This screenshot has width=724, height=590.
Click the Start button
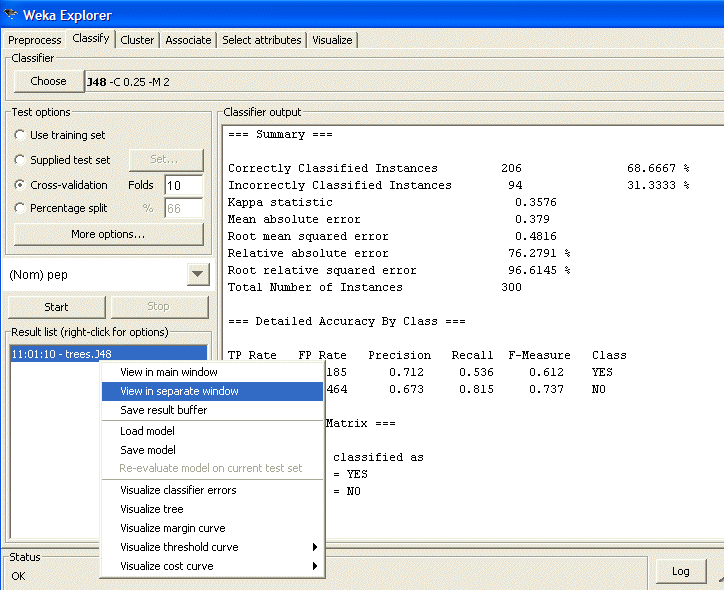56,307
